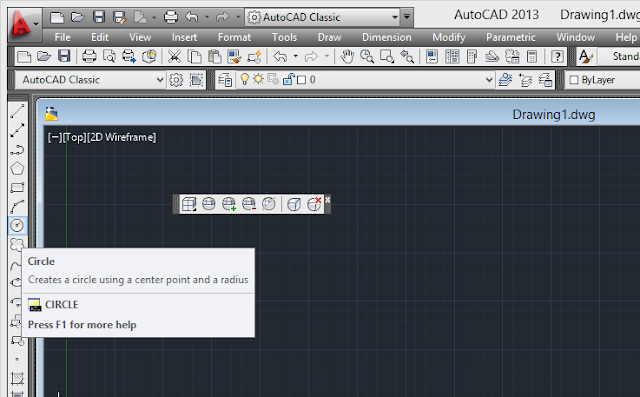
Task: Open the Properties palette icon
Action: click(x=432, y=56)
